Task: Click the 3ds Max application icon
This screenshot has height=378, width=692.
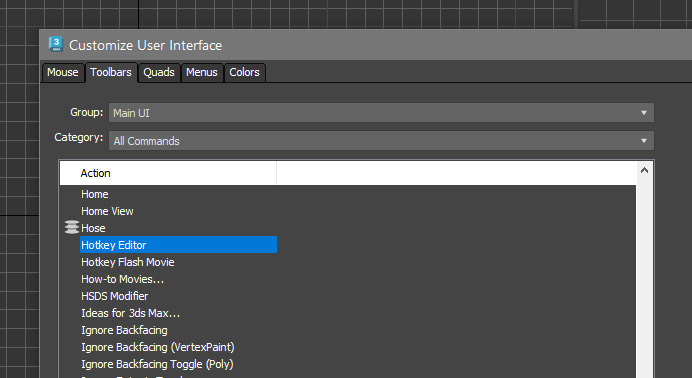Action: coord(56,45)
